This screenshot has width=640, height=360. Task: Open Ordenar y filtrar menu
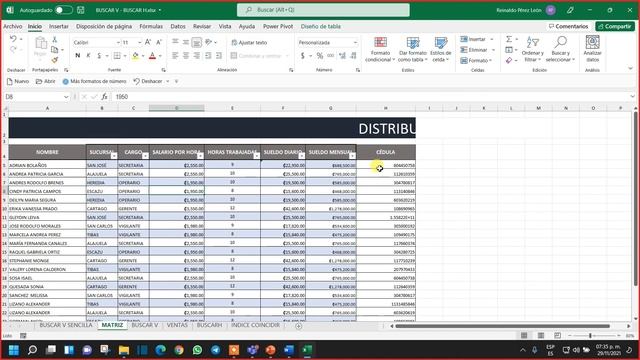(x=533, y=49)
